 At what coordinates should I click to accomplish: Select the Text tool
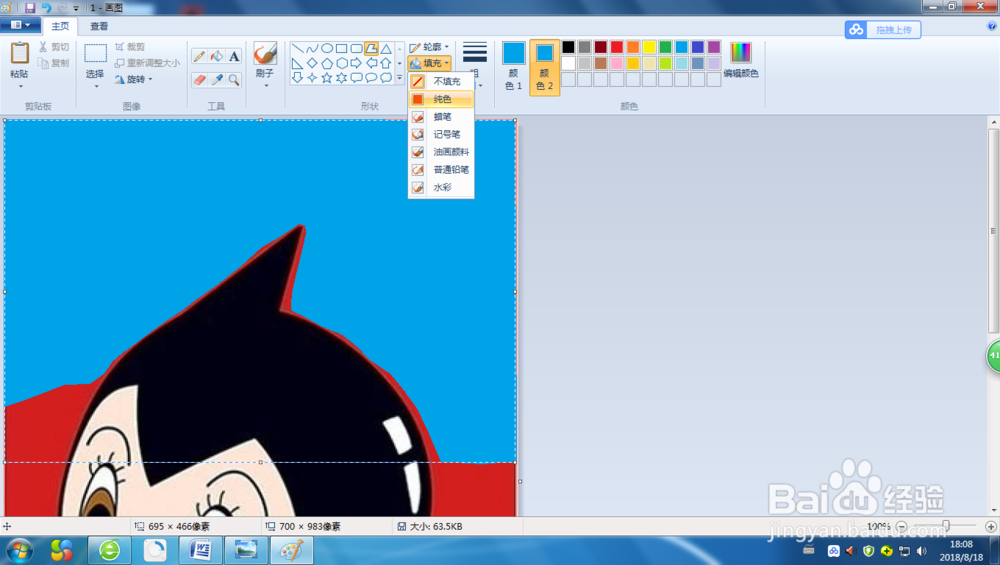click(234, 56)
